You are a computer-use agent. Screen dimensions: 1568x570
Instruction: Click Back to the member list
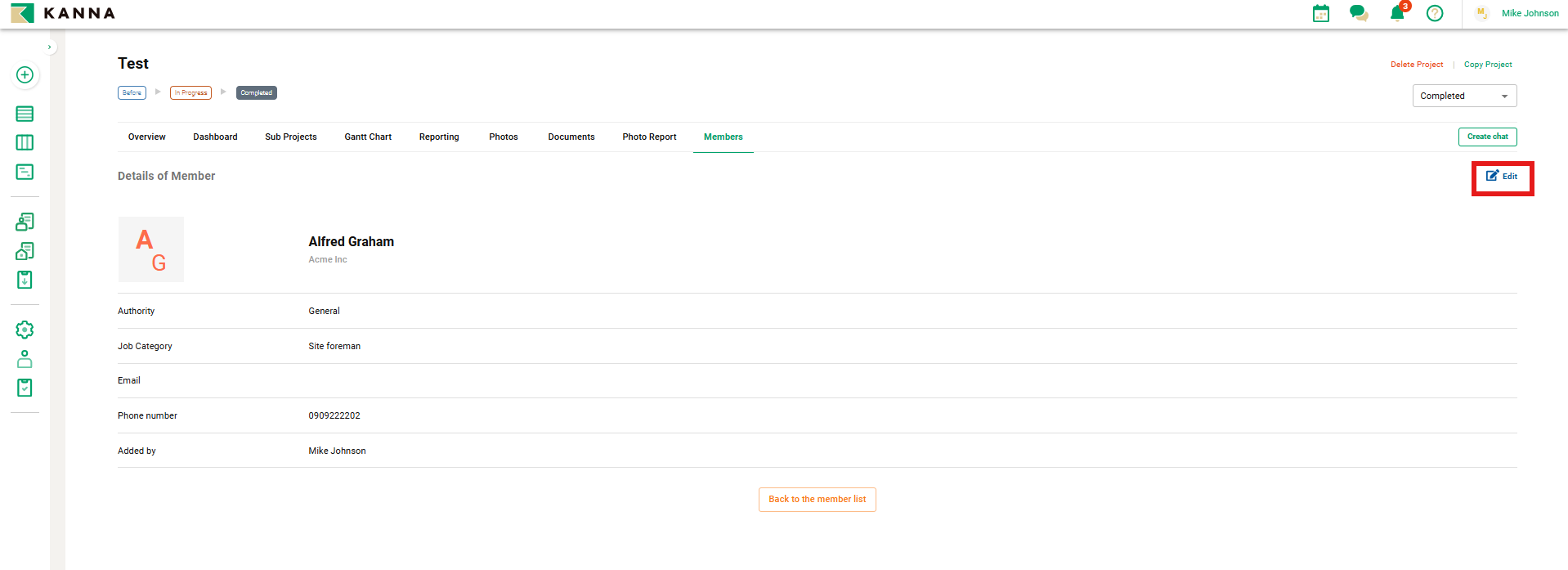(x=817, y=500)
